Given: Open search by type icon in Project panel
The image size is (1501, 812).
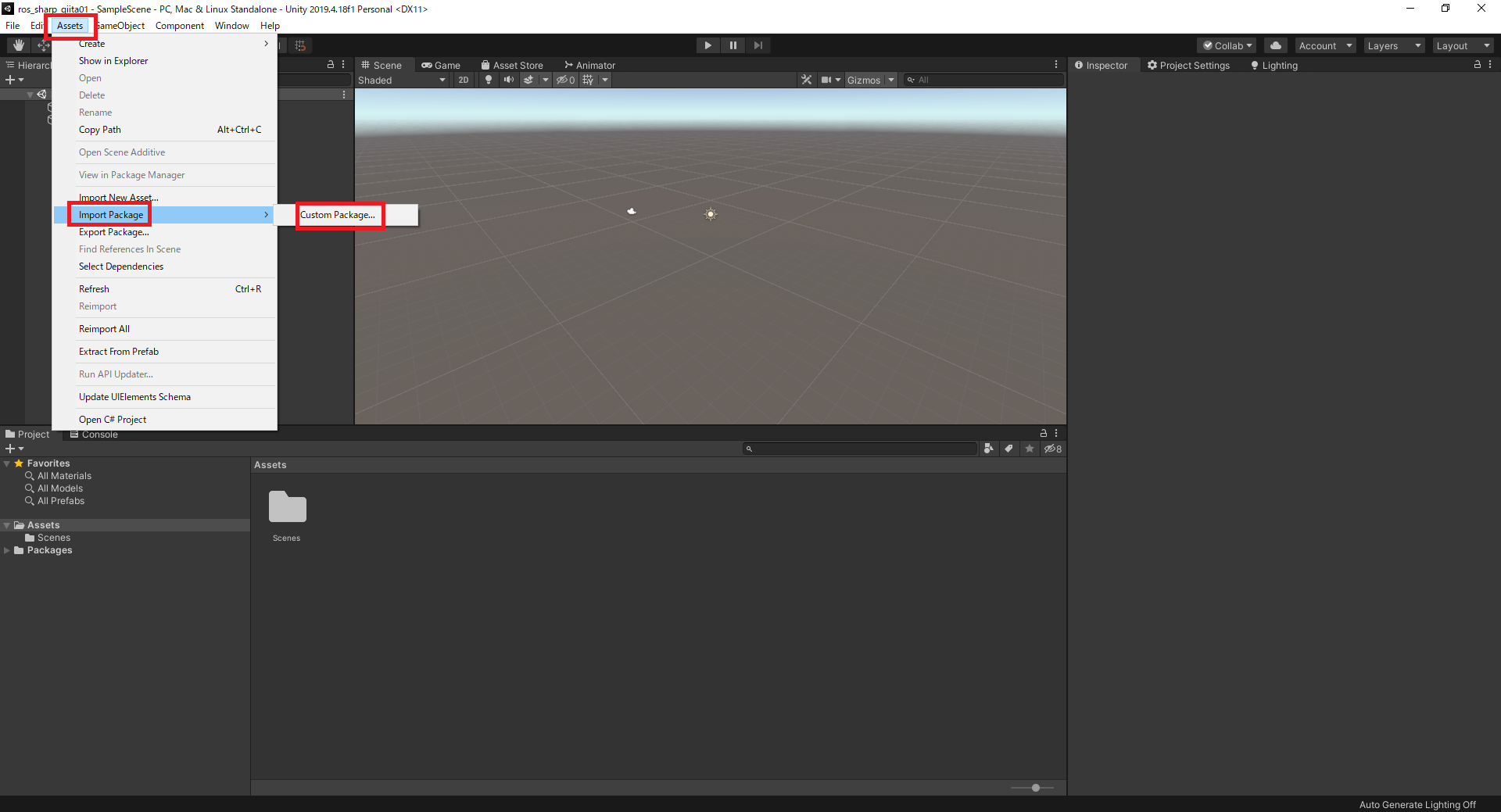Looking at the screenshot, I should click(988, 449).
